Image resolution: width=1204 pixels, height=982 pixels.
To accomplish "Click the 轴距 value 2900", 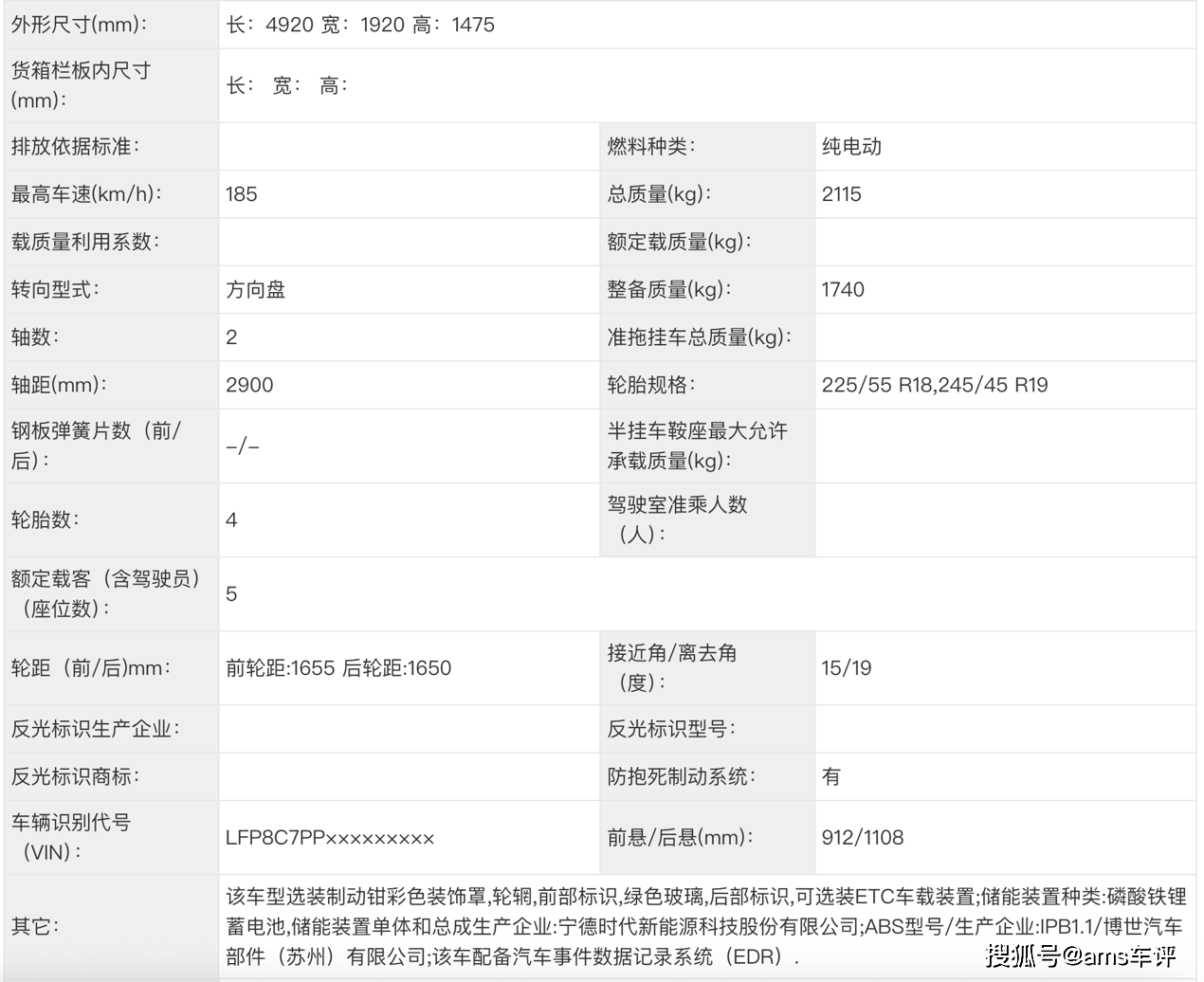I will coord(249,385).
